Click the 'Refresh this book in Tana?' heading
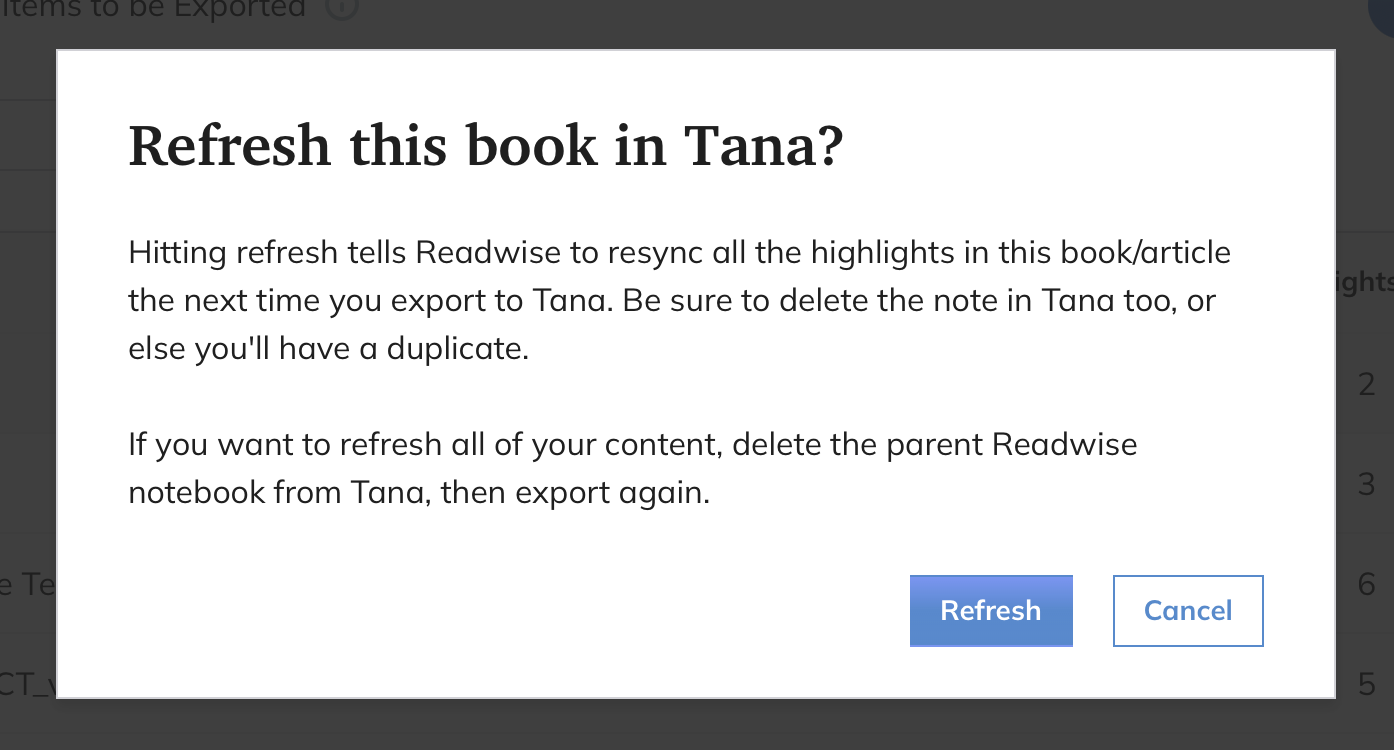The image size is (1394, 750). tap(487, 145)
